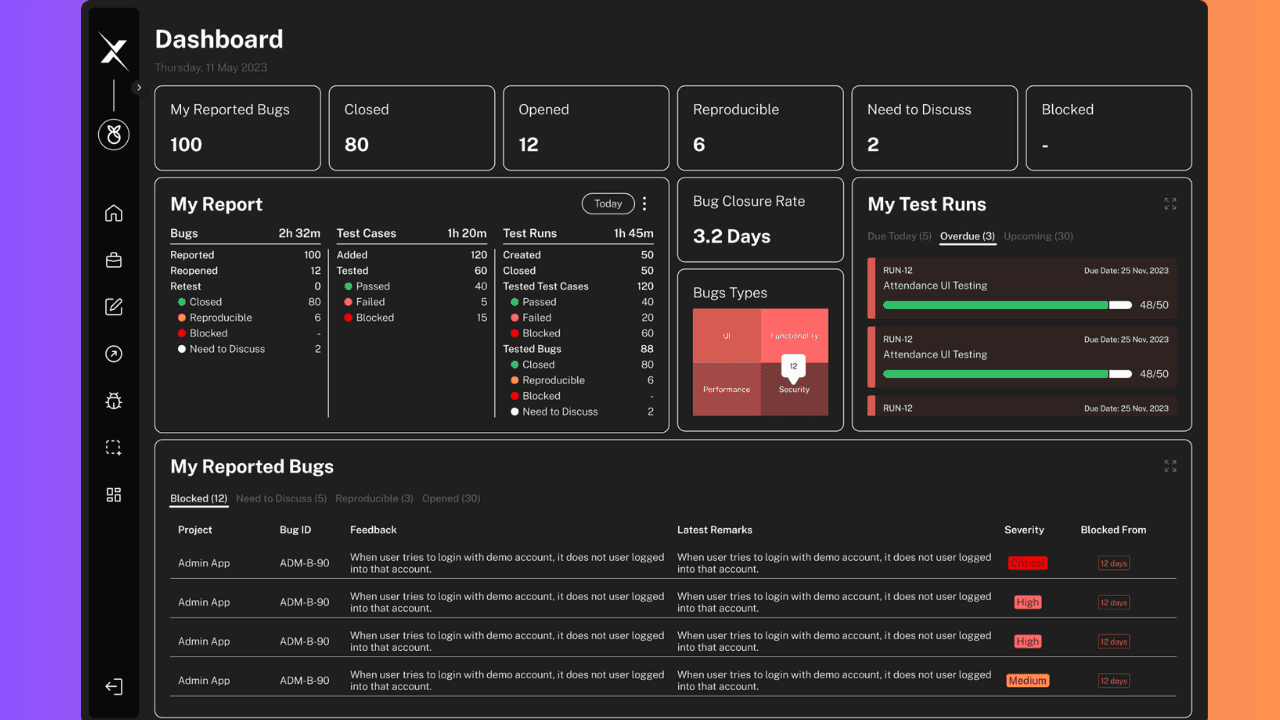Switch to Upcoming (30) tab
Viewport: 1280px width, 720px height.
1038,237
